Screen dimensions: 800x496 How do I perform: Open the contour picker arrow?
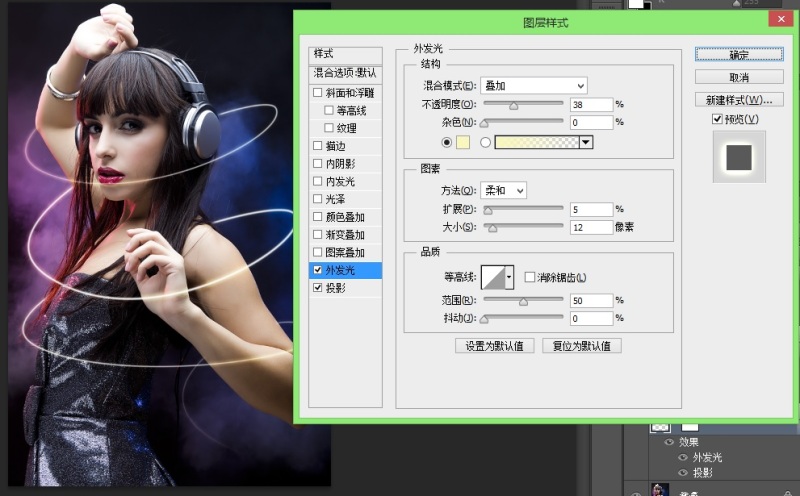(509, 277)
